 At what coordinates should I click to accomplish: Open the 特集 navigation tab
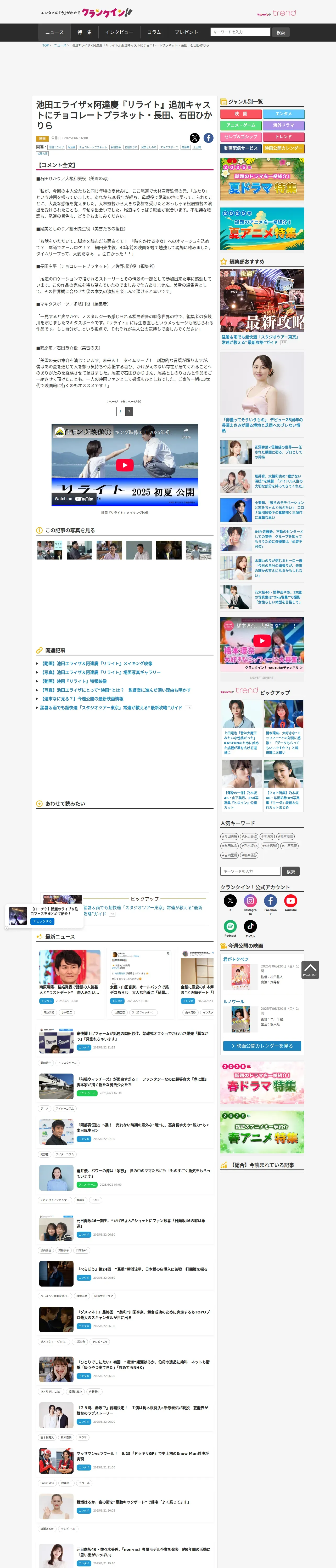click(84, 32)
